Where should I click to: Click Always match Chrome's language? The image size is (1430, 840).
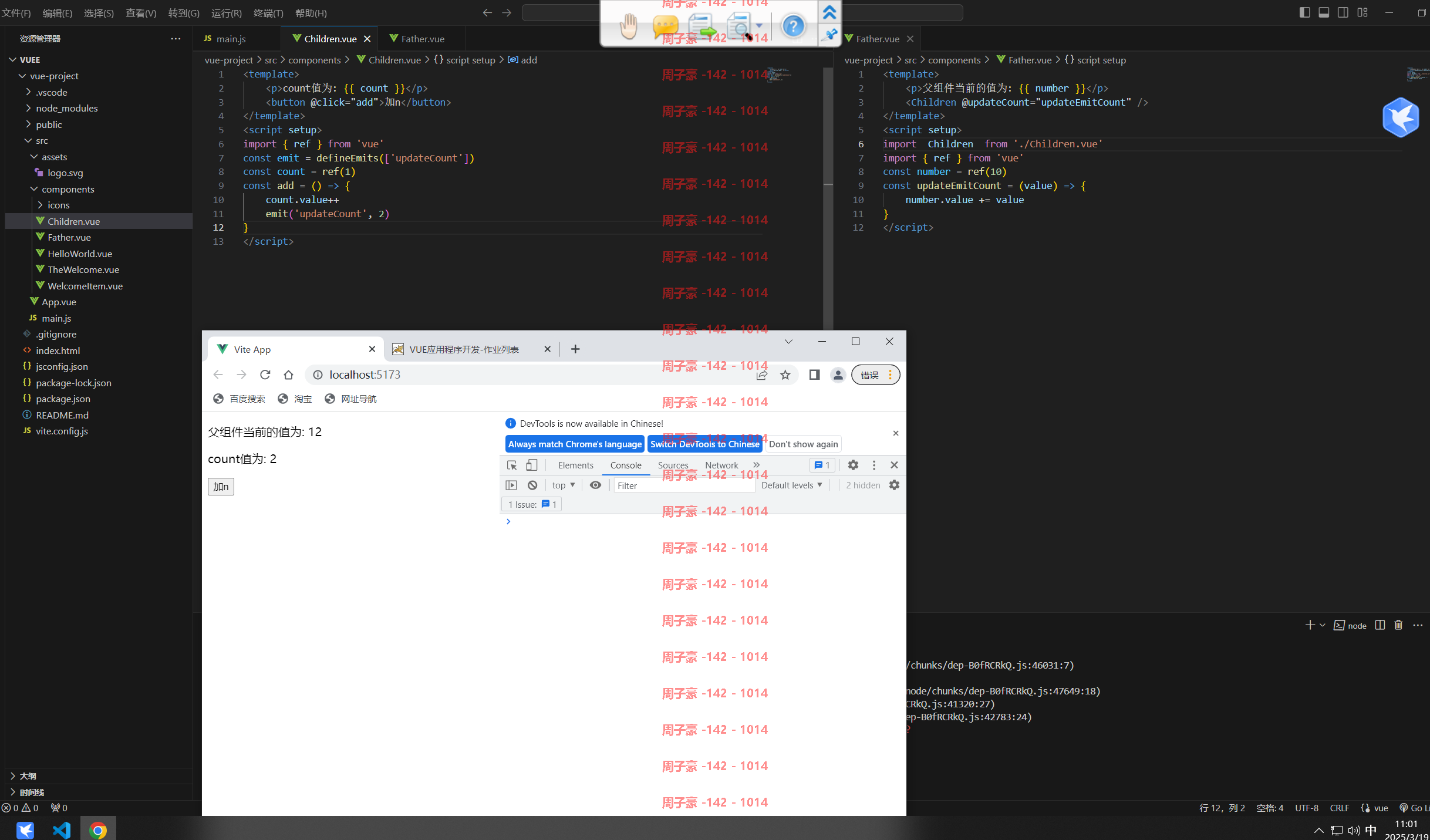point(575,444)
